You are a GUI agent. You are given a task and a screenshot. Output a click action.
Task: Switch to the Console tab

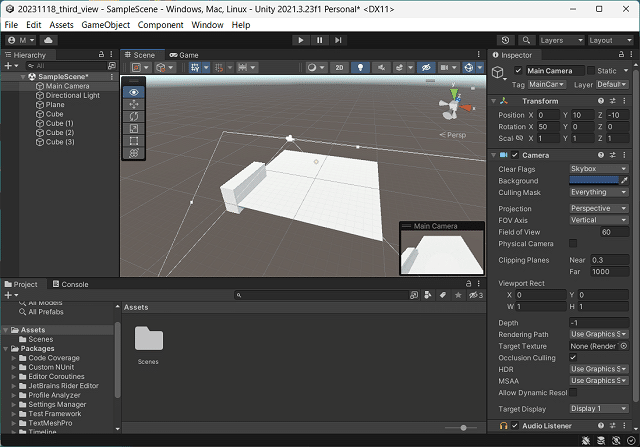click(71, 284)
